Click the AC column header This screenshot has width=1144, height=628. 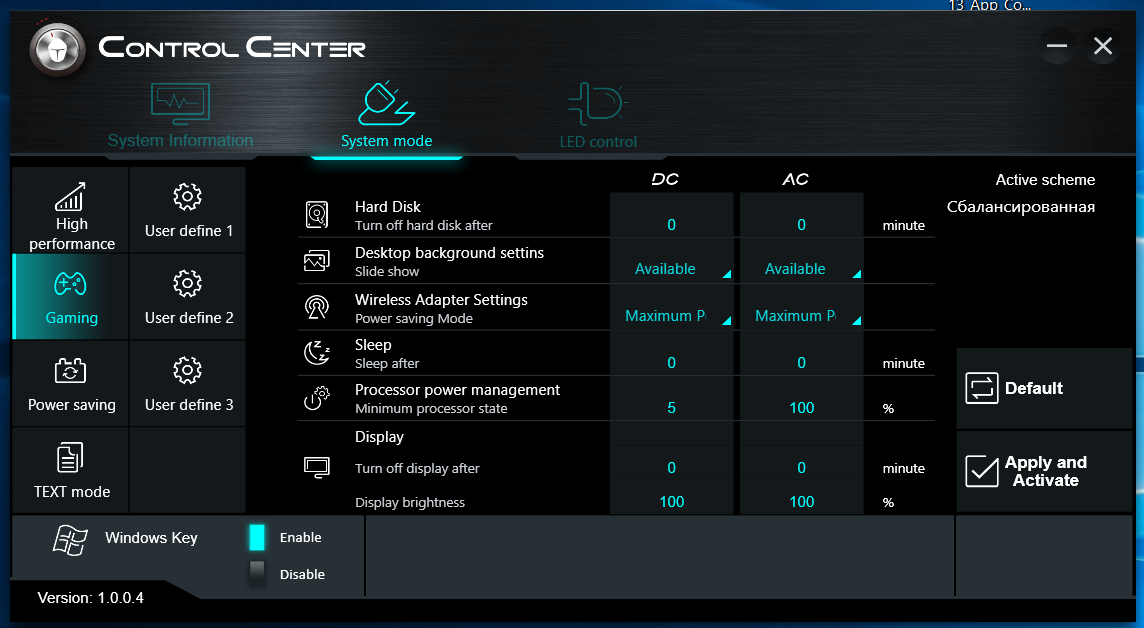(795, 179)
